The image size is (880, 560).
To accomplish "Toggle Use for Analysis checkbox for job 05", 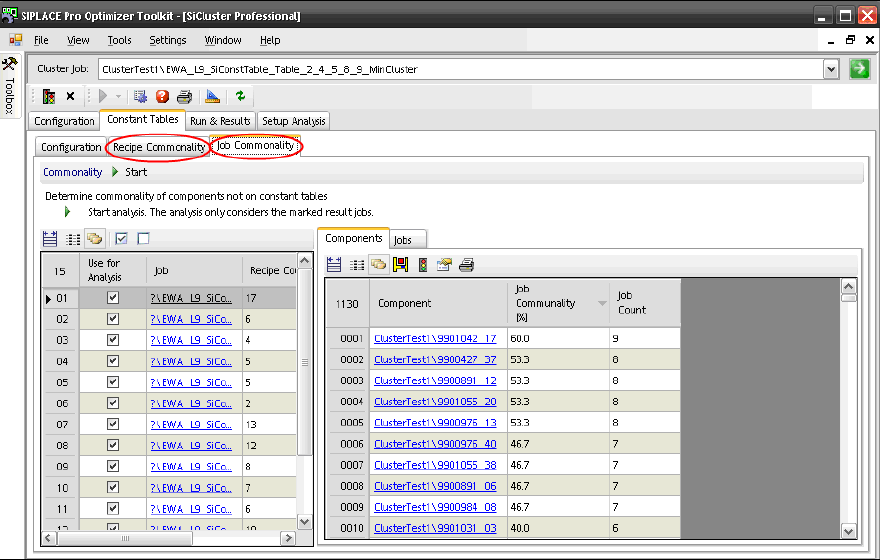I will [x=112, y=382].
